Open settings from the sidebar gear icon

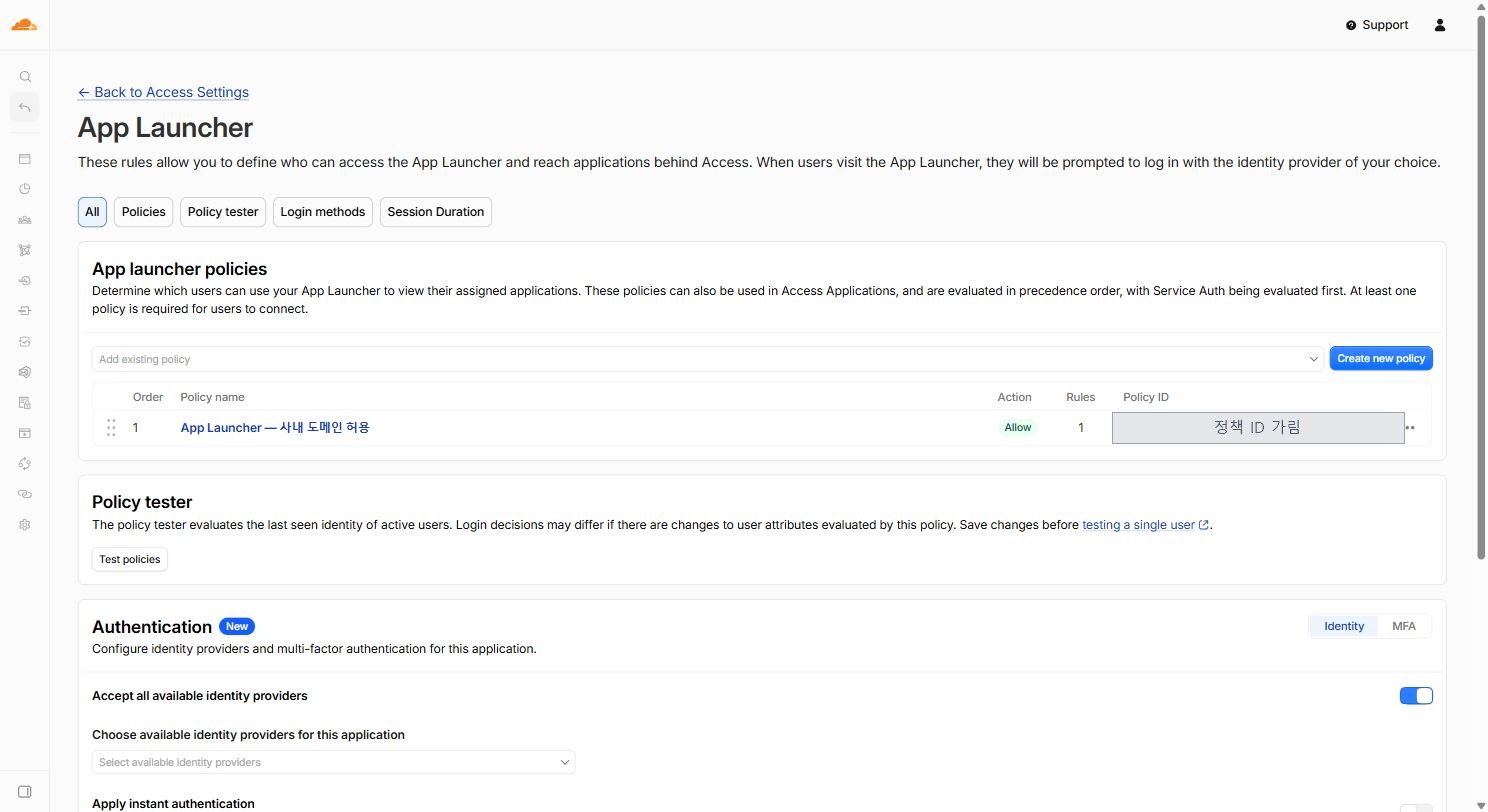point(25,525)
